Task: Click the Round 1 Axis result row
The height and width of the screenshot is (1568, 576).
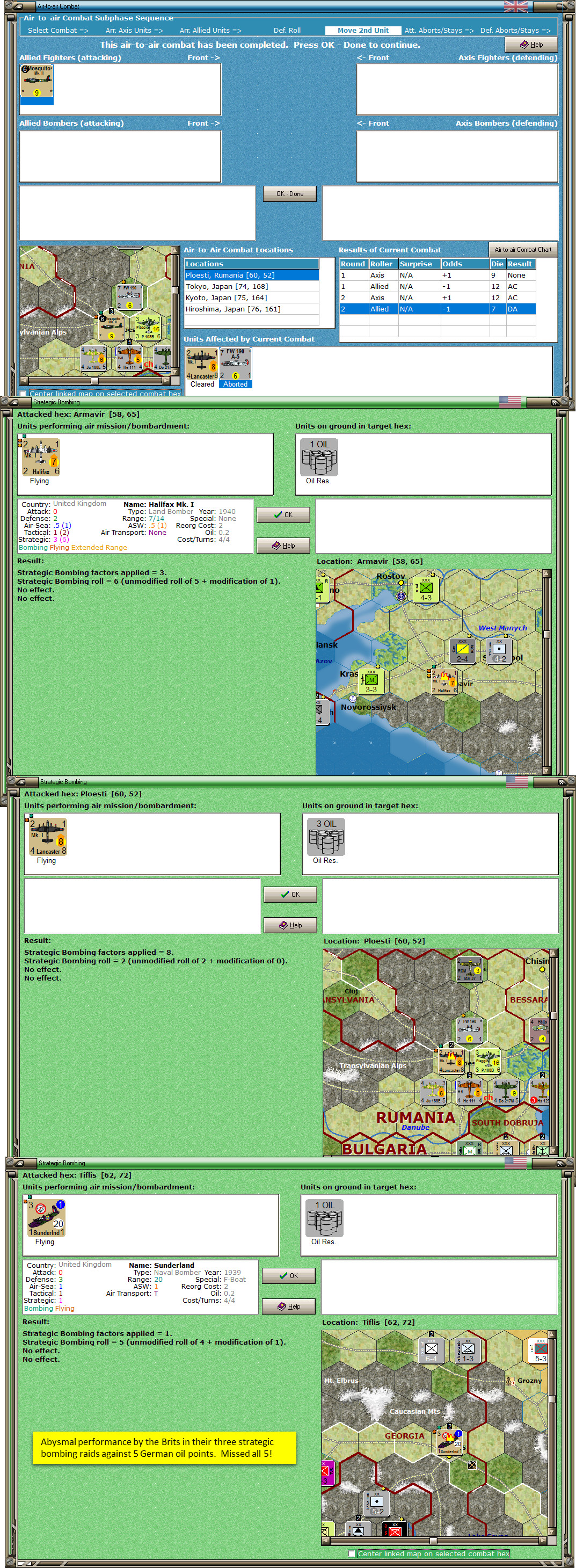Action: pos(438,275)
